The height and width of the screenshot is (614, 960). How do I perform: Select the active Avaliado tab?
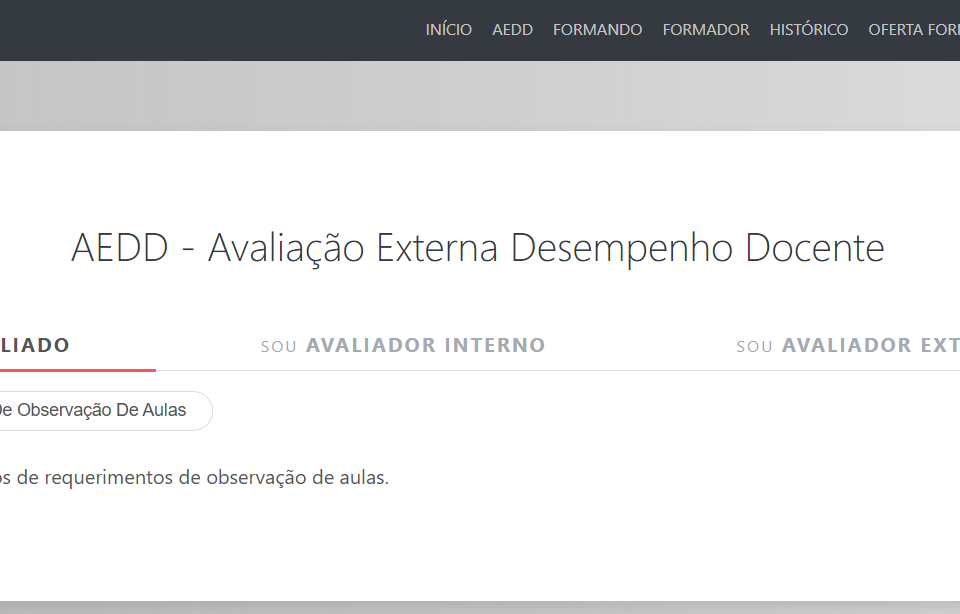(x=35, y=346)
